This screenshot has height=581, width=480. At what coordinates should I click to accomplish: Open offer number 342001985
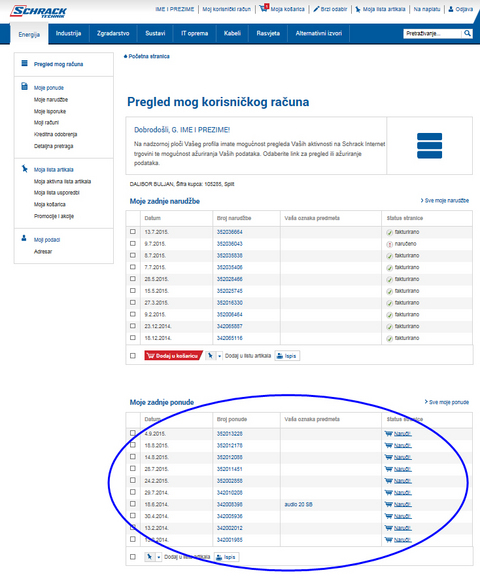pos(229,540)
